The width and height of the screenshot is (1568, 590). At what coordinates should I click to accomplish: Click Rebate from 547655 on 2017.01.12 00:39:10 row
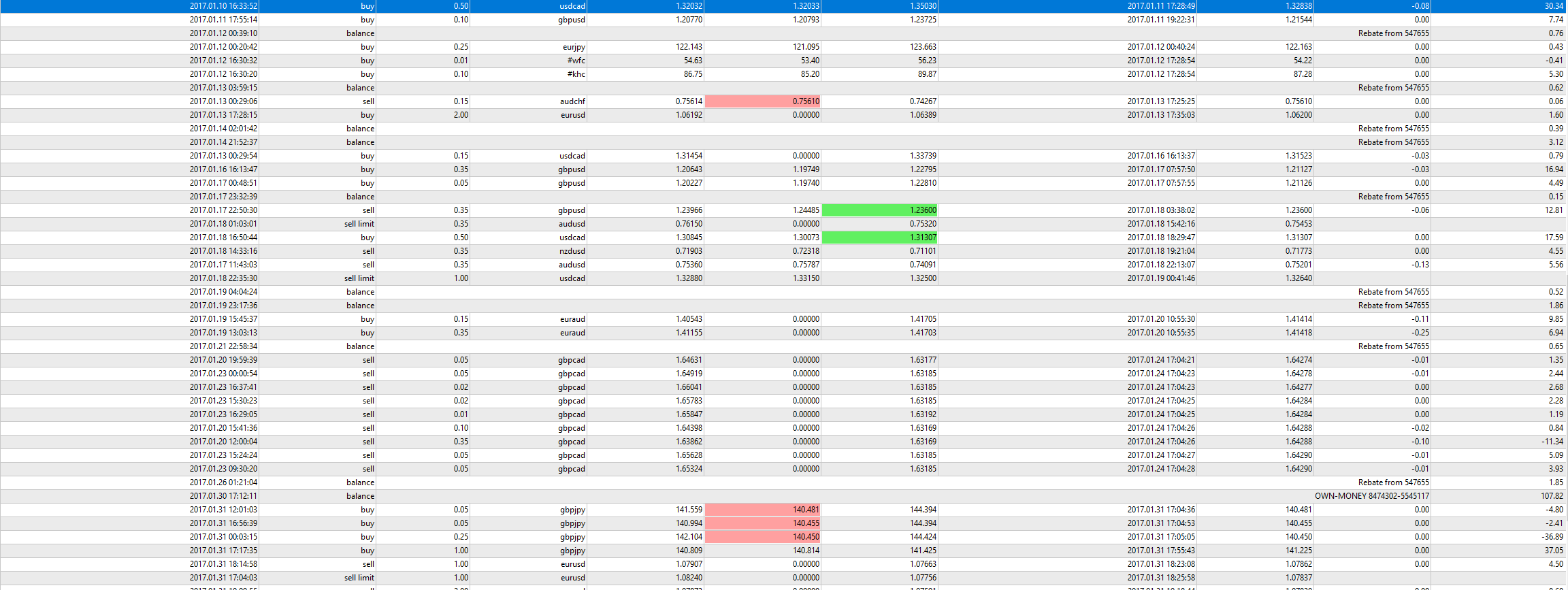[x=1393, y=33]
